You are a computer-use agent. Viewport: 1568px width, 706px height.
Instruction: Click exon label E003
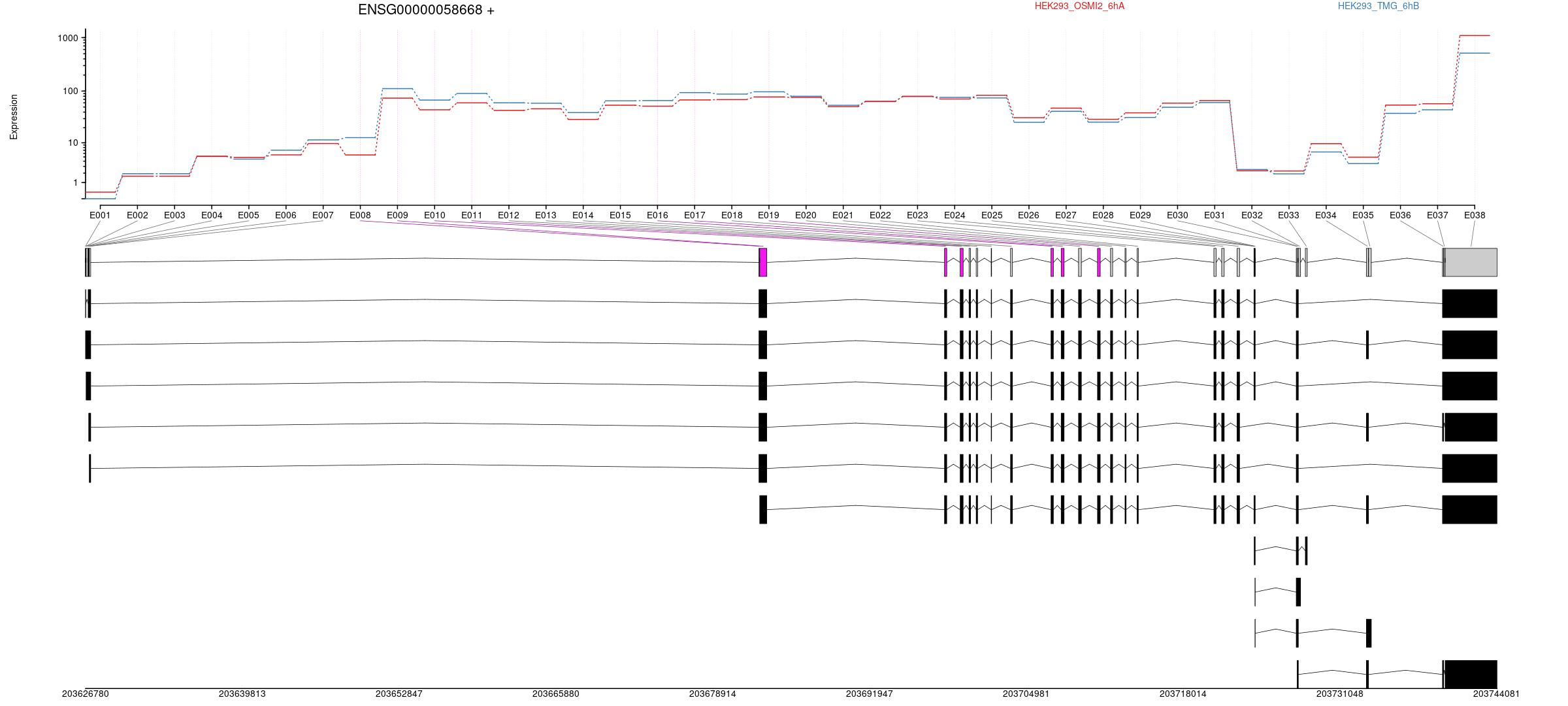point(174,215)
